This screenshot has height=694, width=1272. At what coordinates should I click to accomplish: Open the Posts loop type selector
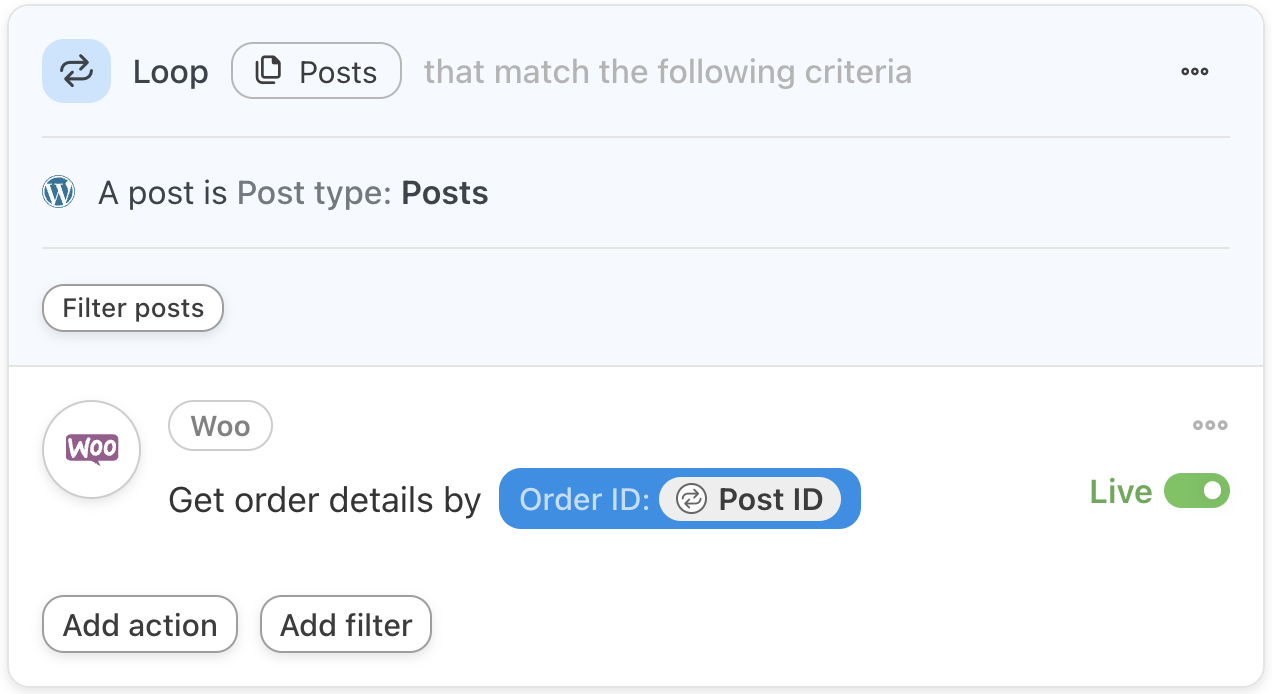point(316,71)
